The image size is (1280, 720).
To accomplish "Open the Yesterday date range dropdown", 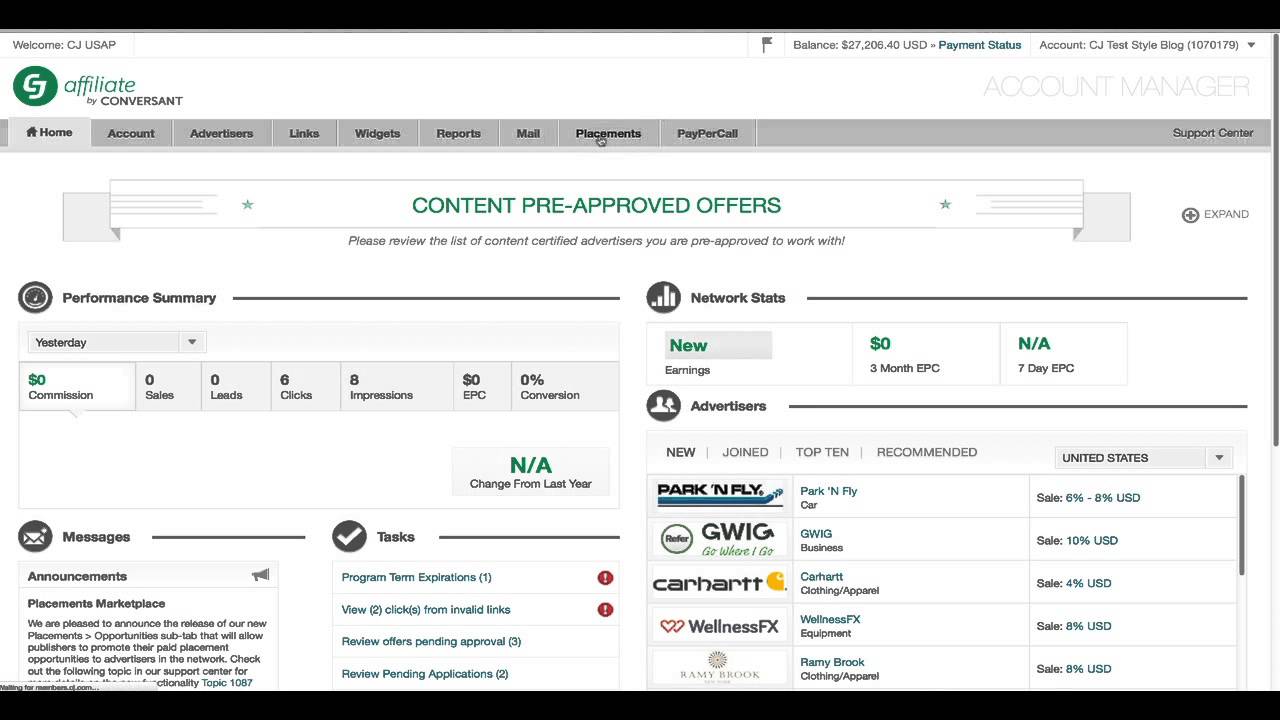I will pyautogui.click(x=116, y=342).
